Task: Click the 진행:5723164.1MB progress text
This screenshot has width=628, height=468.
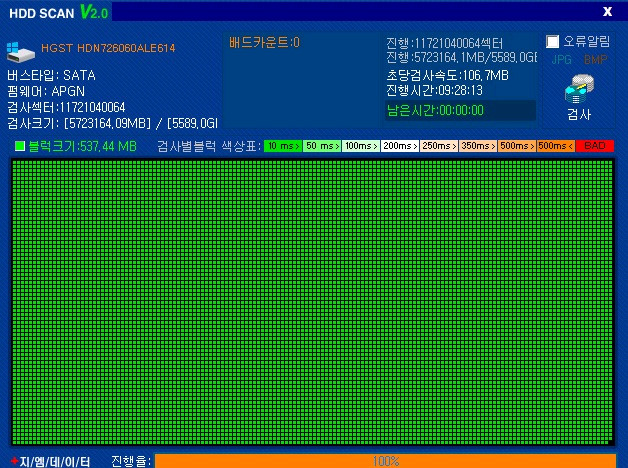Action: [461, 58]
